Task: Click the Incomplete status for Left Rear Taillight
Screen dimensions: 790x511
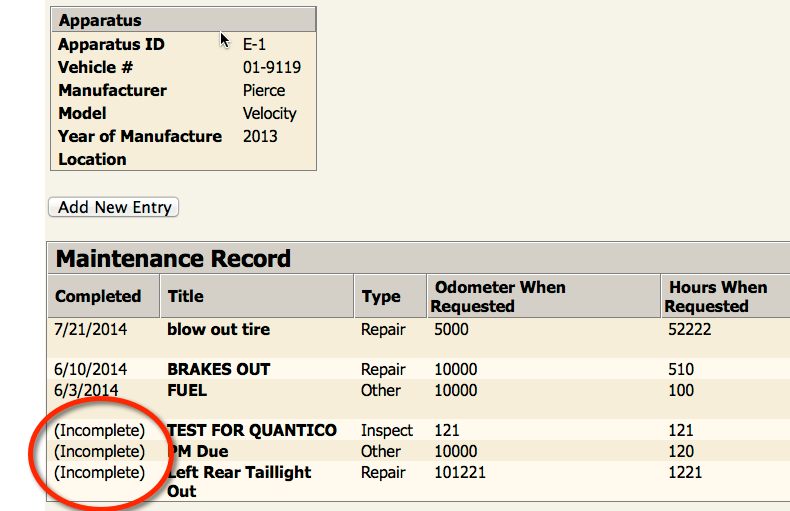Action: 100,473
